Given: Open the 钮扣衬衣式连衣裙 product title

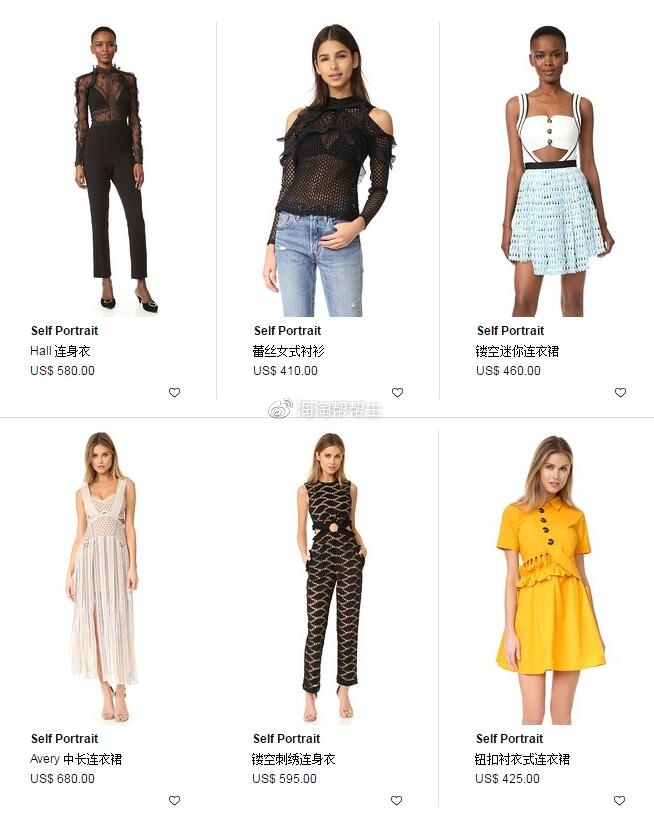Looking at the screenshot, I should coord(522,759).
